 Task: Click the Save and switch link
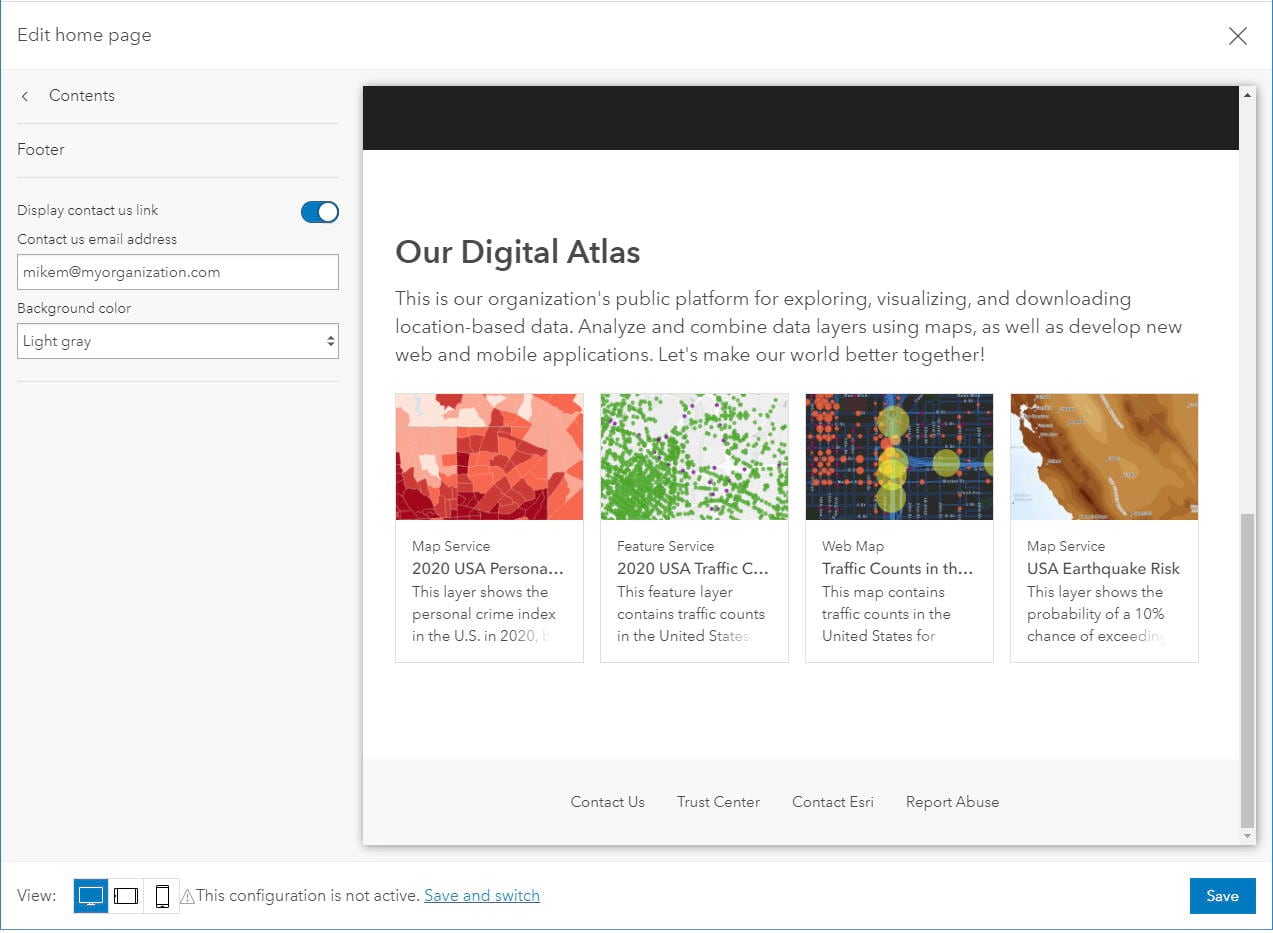(482, 896)
